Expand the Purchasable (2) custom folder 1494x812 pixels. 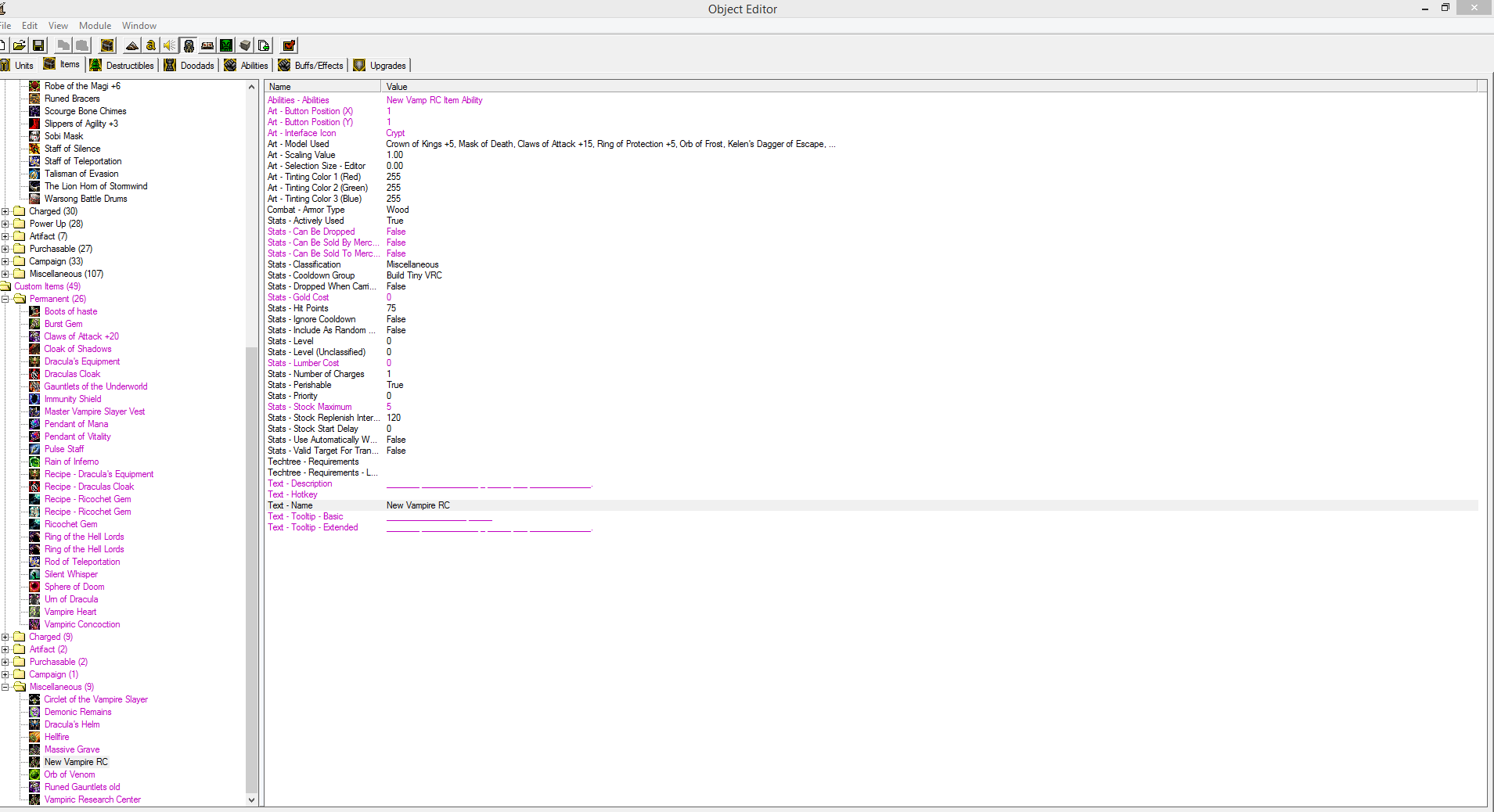pos(5,662)
